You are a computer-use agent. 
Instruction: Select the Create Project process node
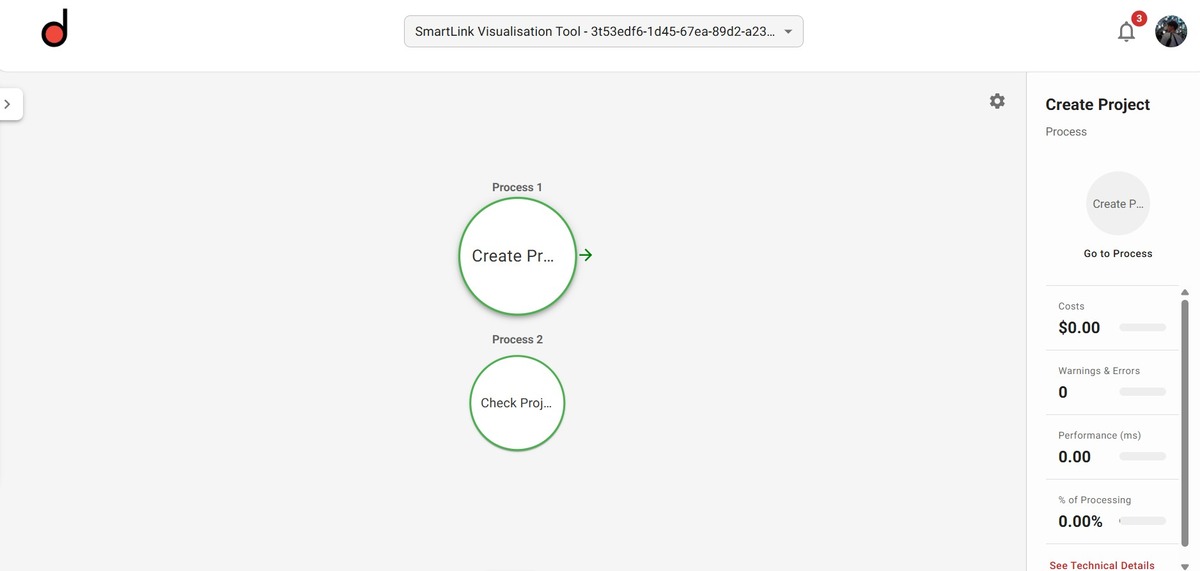[x=517, y=256]
